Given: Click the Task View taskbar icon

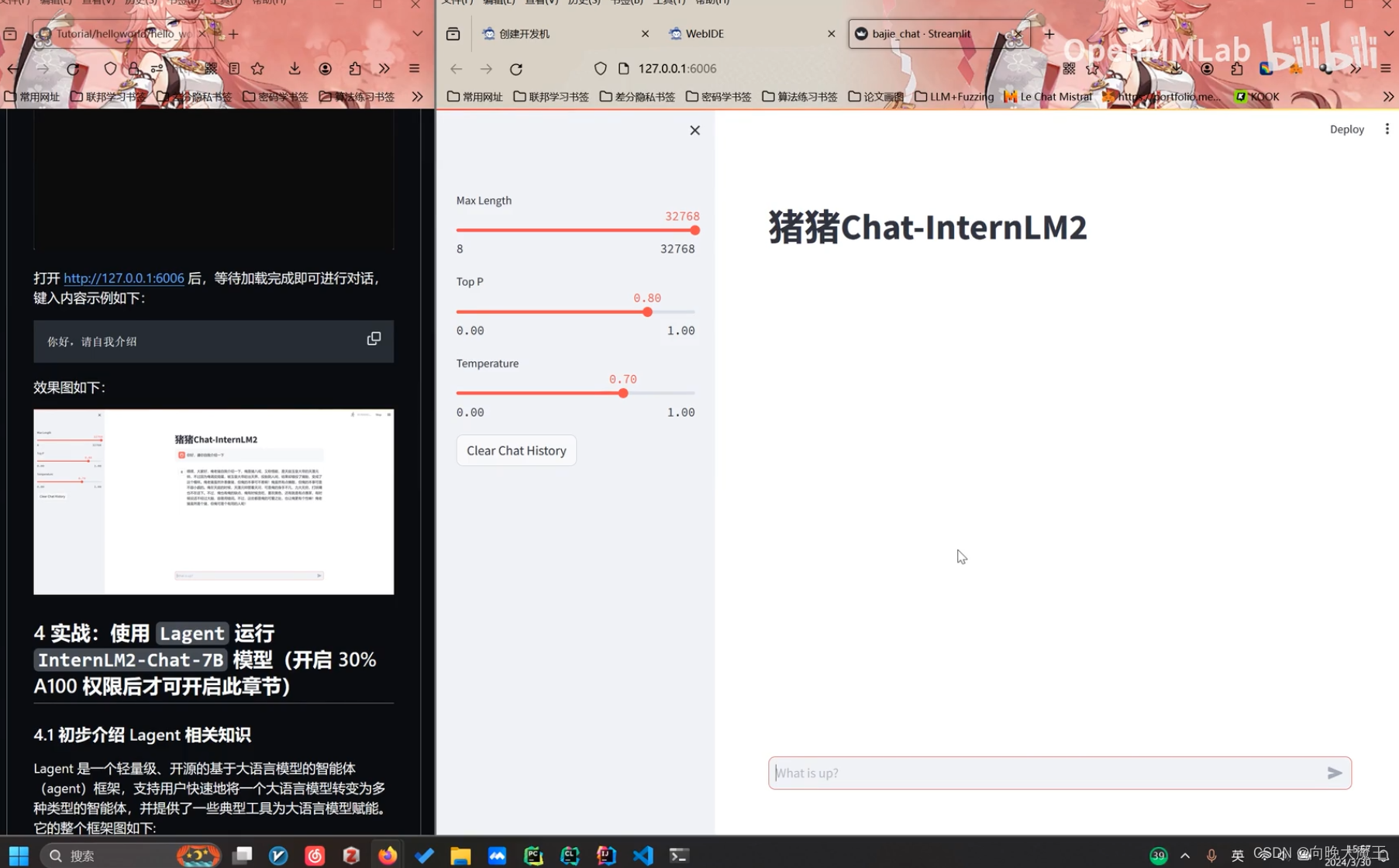Looking at the screenshot, I should tap(243, 856).
